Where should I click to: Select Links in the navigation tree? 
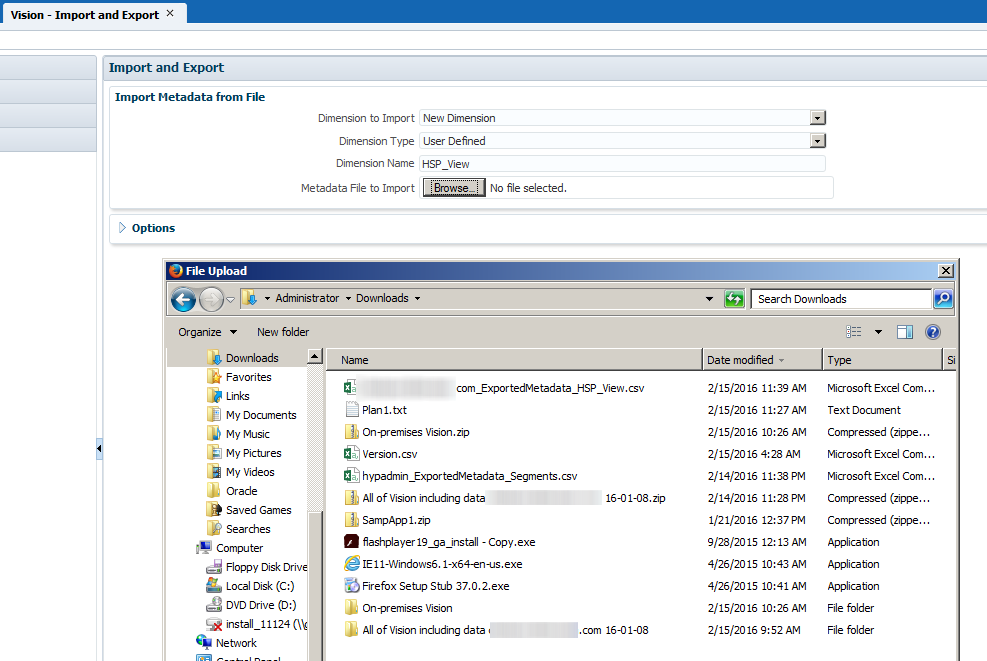pyautogui.click(x=237, y=396)
